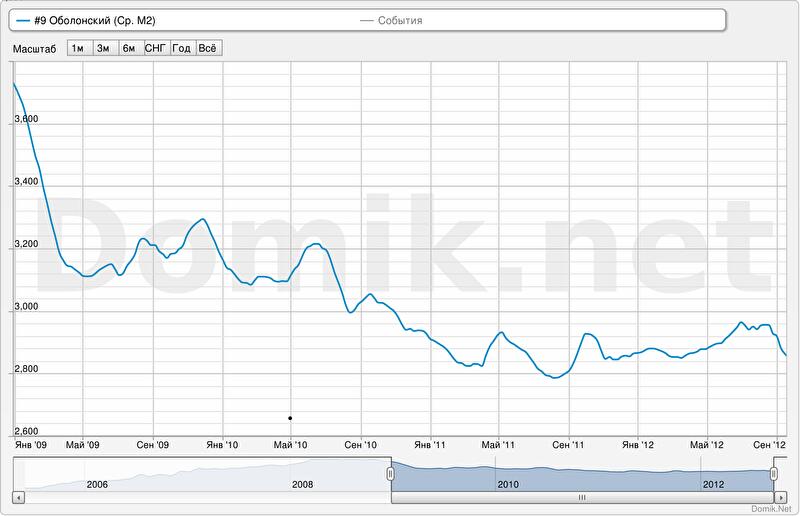This screenshot has height=516, width=800.
Task: Select the 6м zoom button
Action: (x=129, y=48)
